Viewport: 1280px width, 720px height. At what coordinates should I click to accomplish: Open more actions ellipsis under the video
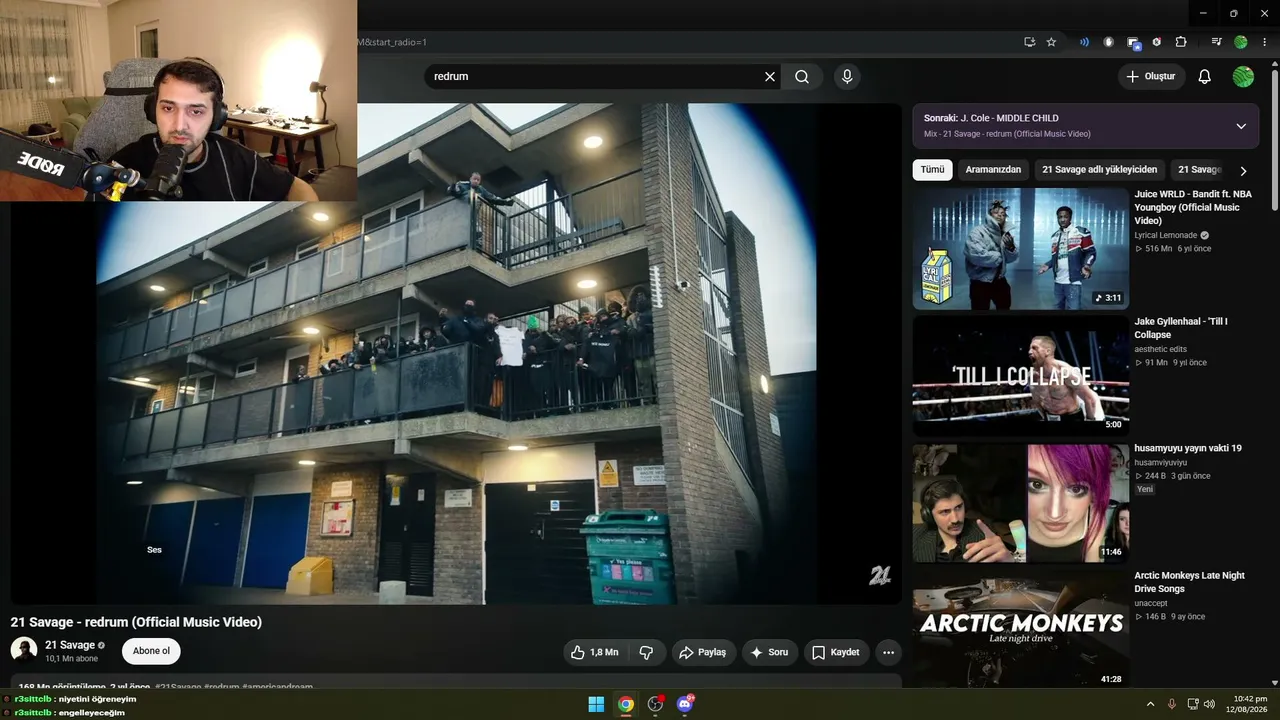click(888, 652)
